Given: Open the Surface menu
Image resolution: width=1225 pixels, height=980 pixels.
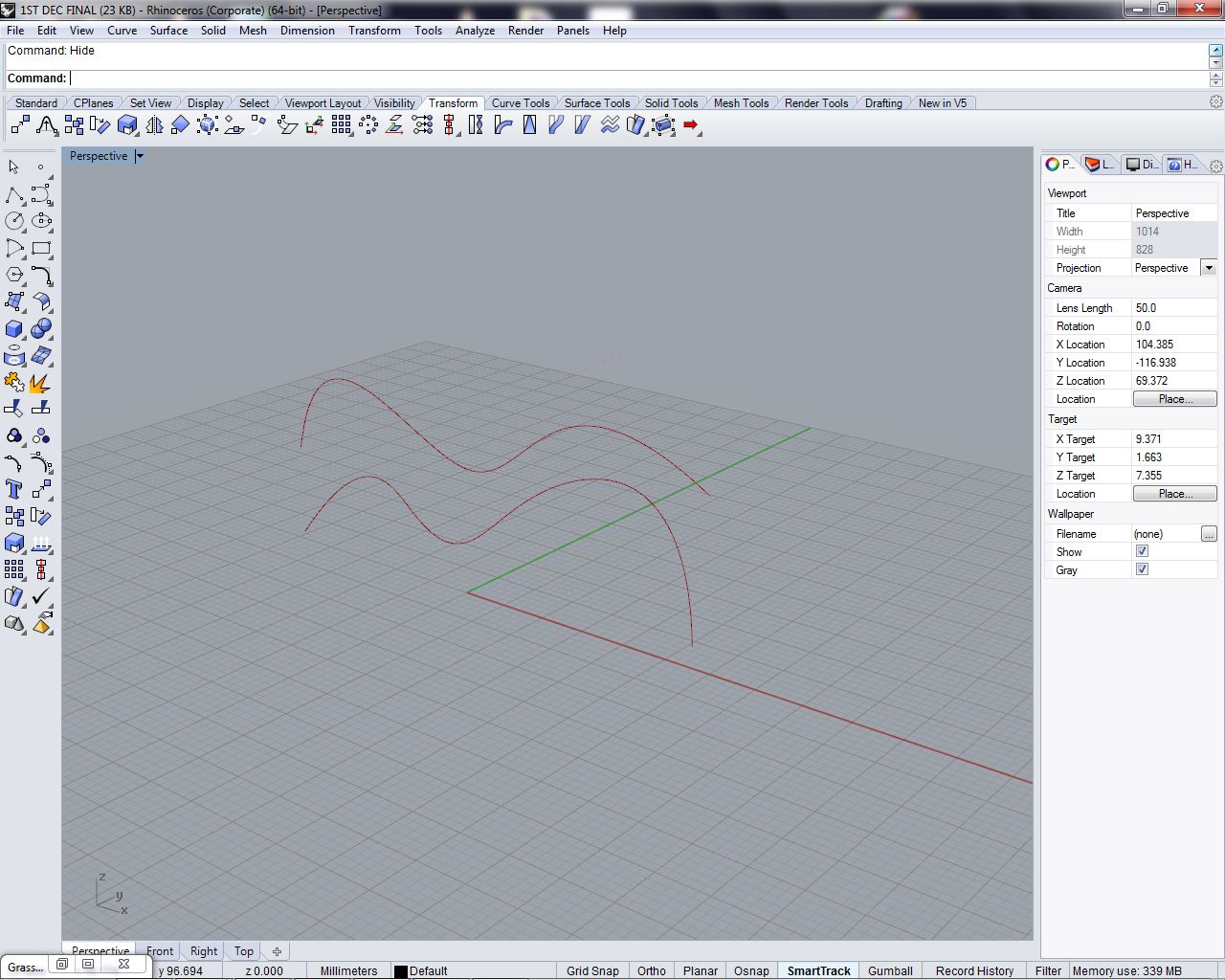Looking at the screenshot, I should coord(168,31).
